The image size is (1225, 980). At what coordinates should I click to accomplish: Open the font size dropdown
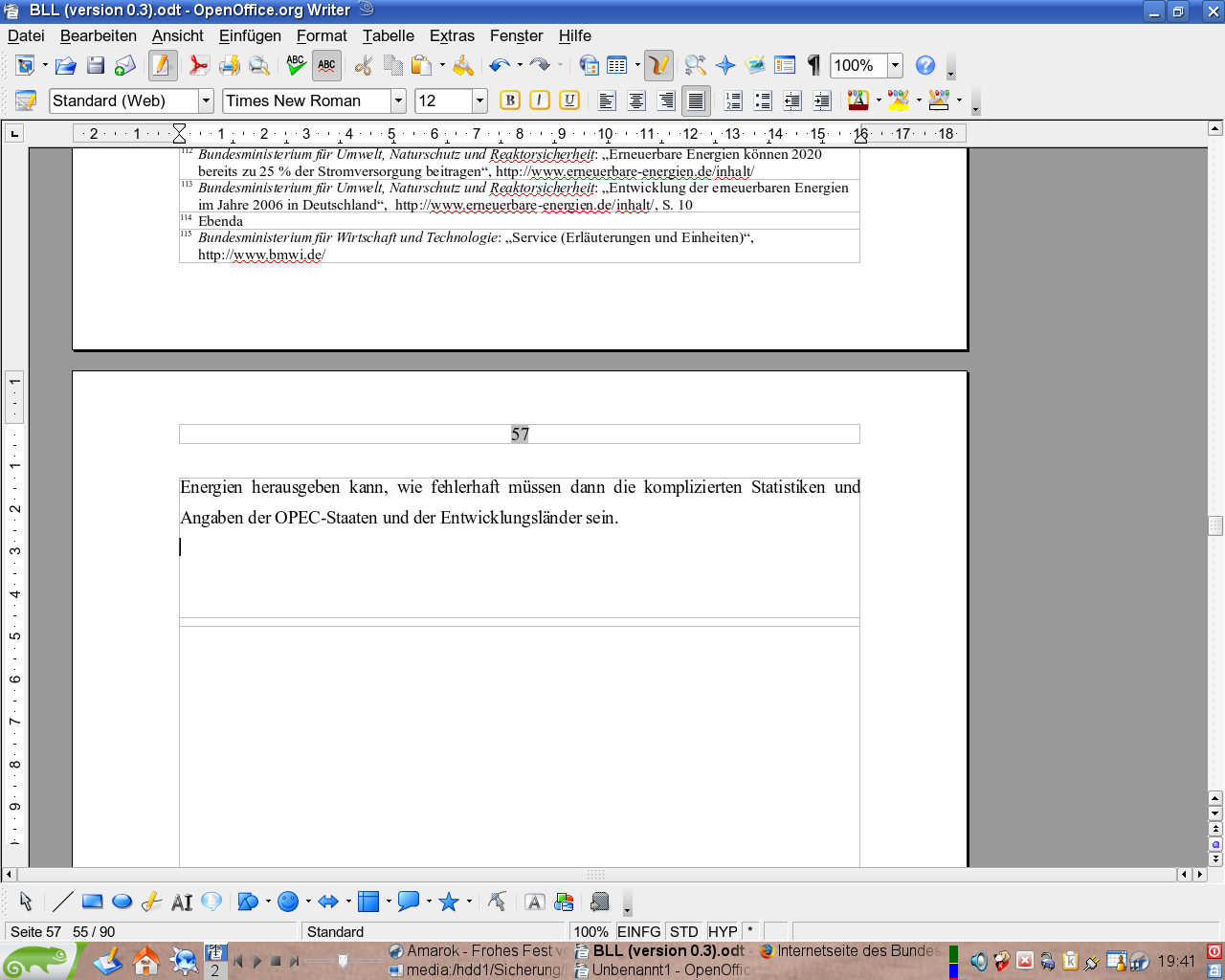pyautogui.click(x=479, y=100)
